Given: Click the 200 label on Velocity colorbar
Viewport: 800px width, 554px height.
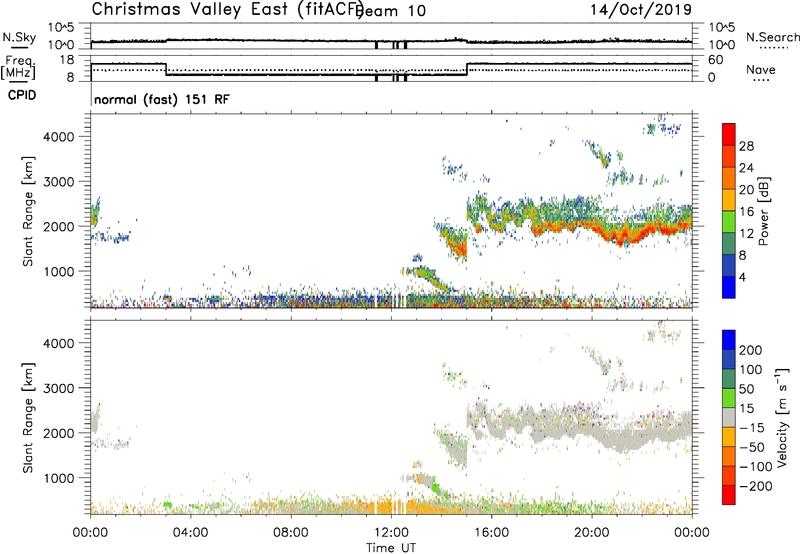Looking at the screenshot, I should (x=751, y=350).
